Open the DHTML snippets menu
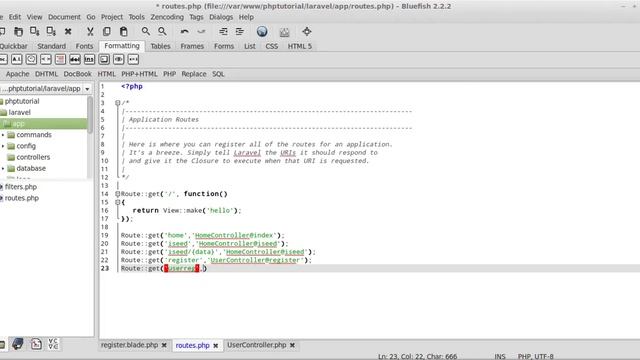The width and height of the screenshot is (640, 360). click(x=46, y=74)
